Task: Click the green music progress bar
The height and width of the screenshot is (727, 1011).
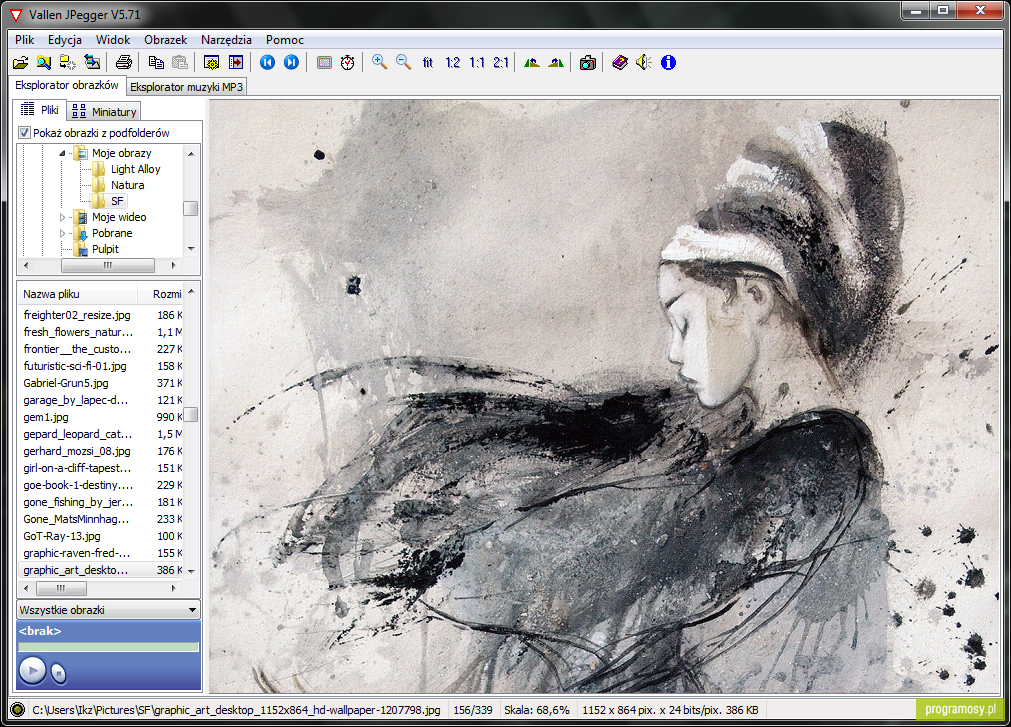Action: tap(108, 646)
